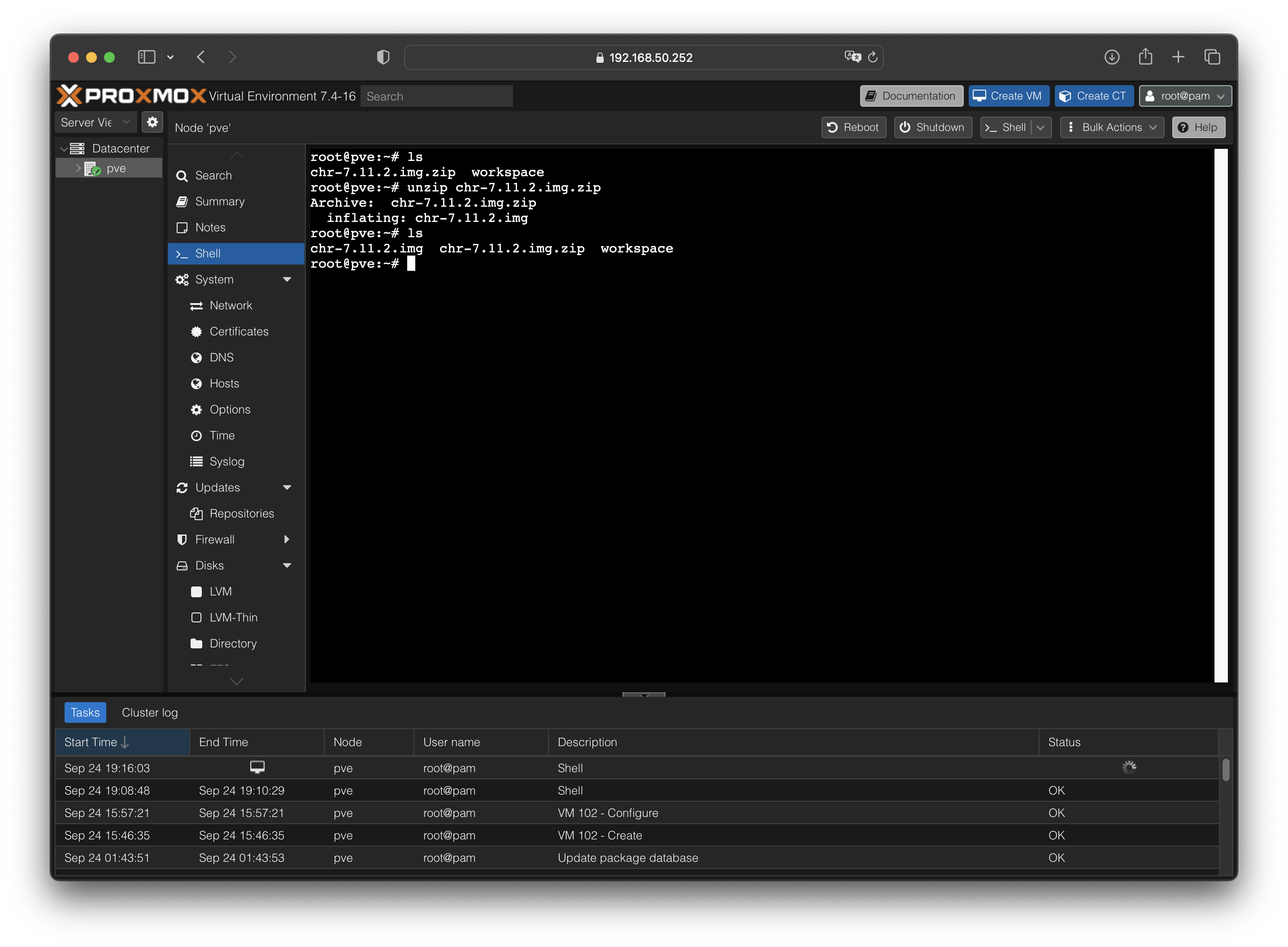Click the Proxmox search input field
Screen dimensions: 1288x947
(x=436, y=96)
